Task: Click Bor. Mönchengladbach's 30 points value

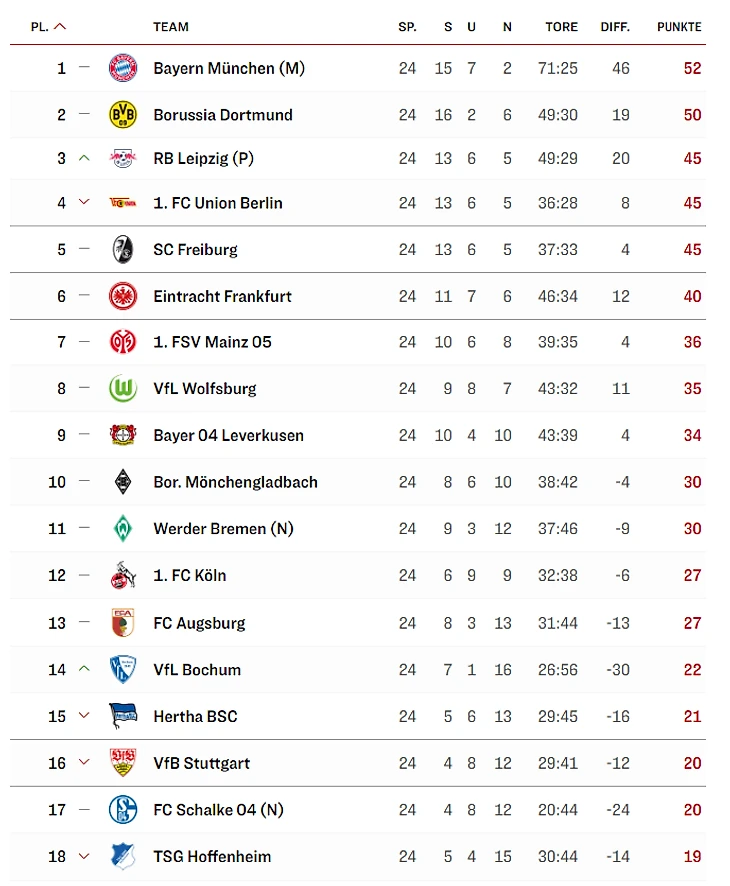Action: pos(692,482)
